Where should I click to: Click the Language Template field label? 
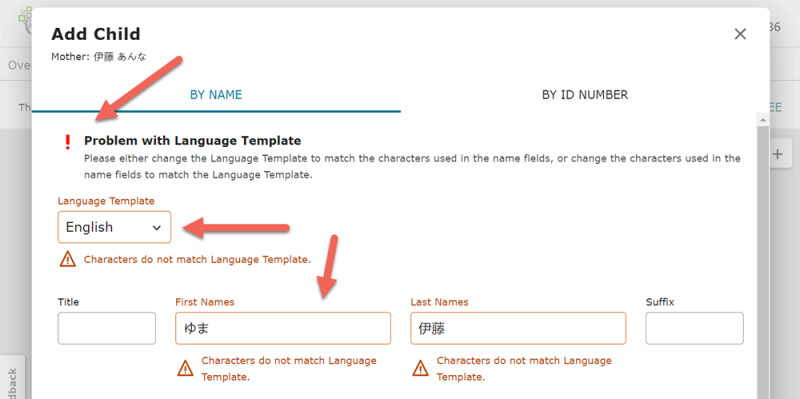(106, 201)
